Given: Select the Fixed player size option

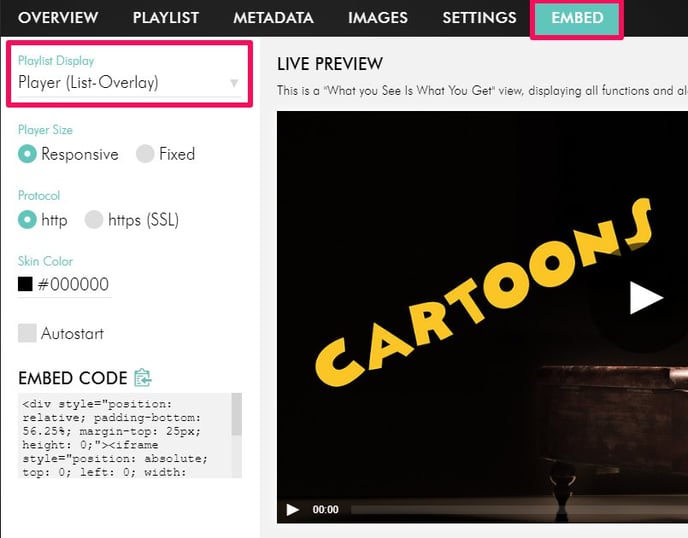Looking at the screenshot, I should (145, 154).
